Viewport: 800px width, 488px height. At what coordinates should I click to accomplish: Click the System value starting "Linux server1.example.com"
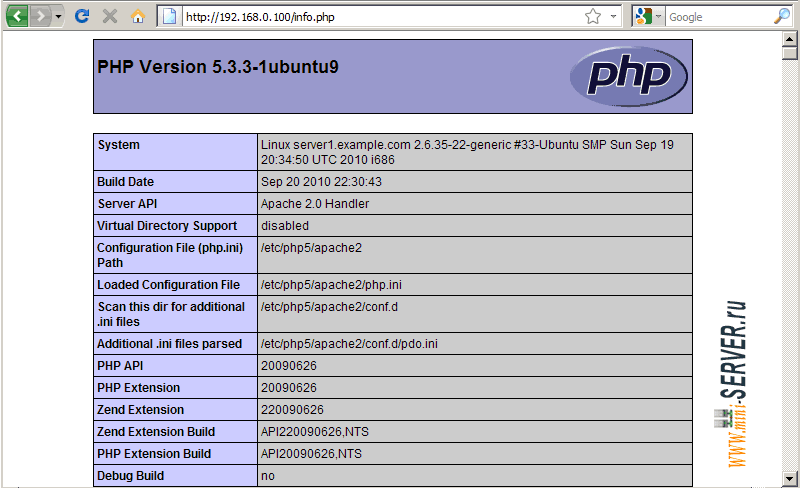point(467,152)
